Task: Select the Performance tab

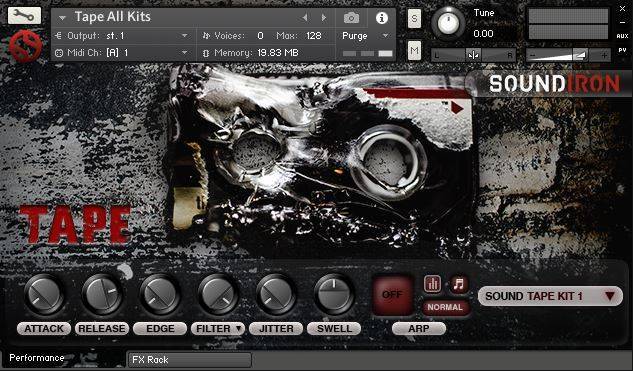Action: pyautogui.click(x=37, y=358)
